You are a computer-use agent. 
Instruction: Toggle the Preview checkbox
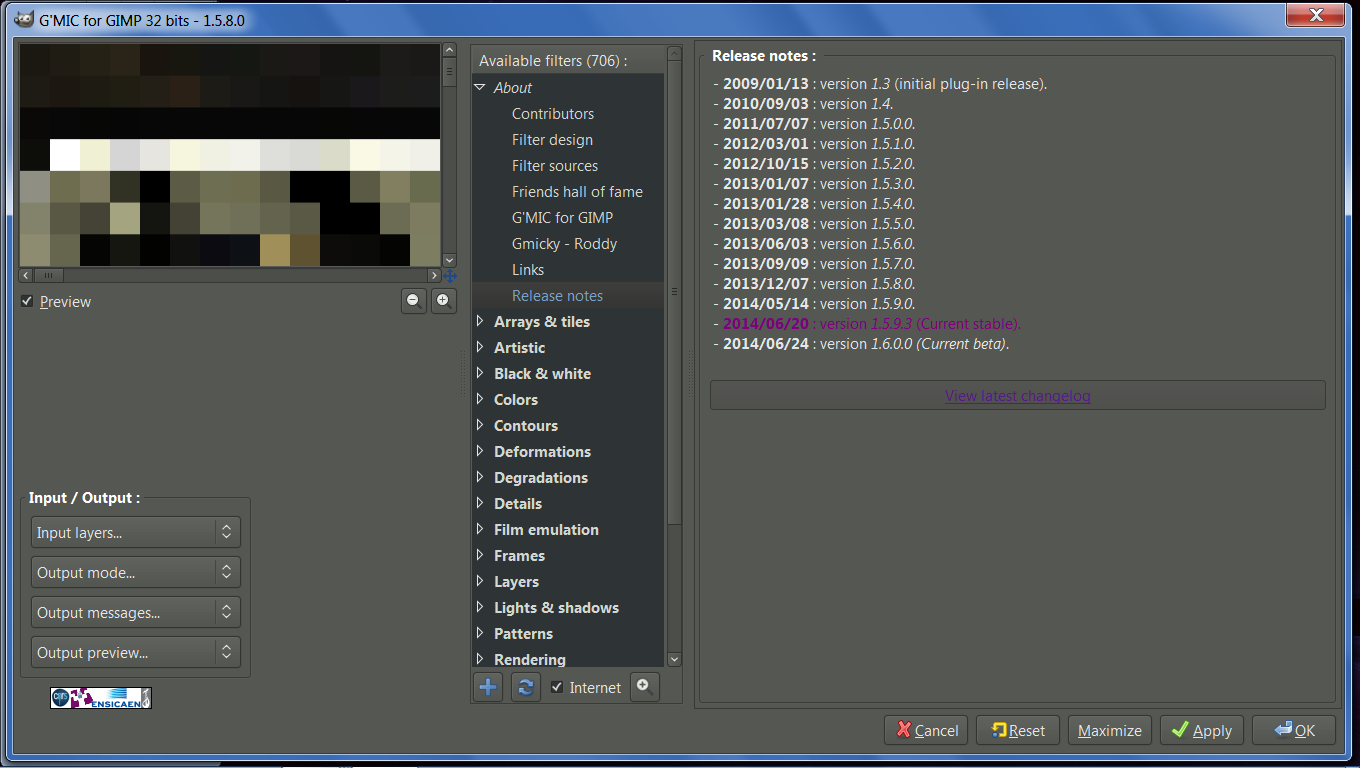[27, 302]
